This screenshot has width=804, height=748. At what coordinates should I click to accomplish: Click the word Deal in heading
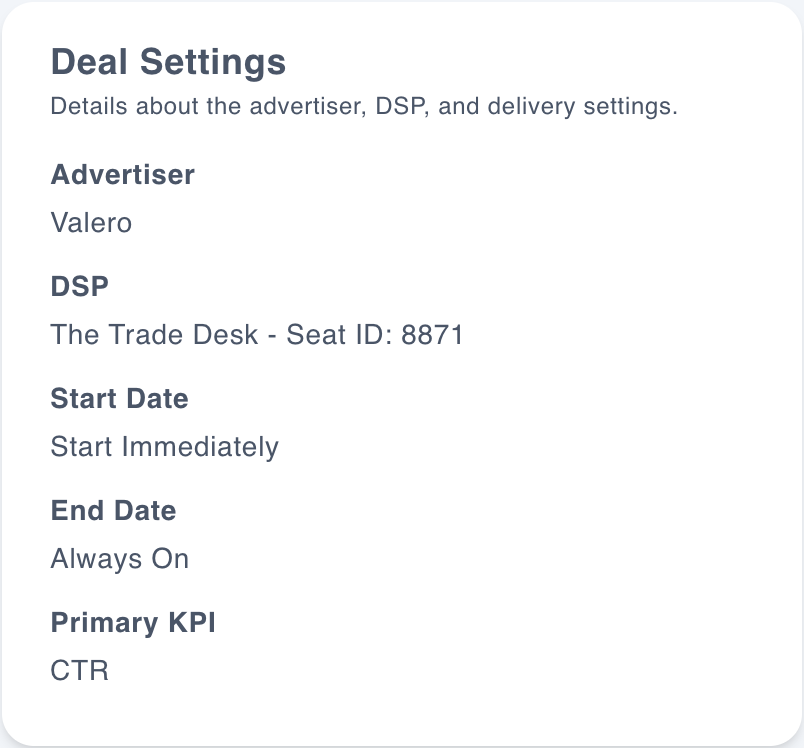[89, 62]
